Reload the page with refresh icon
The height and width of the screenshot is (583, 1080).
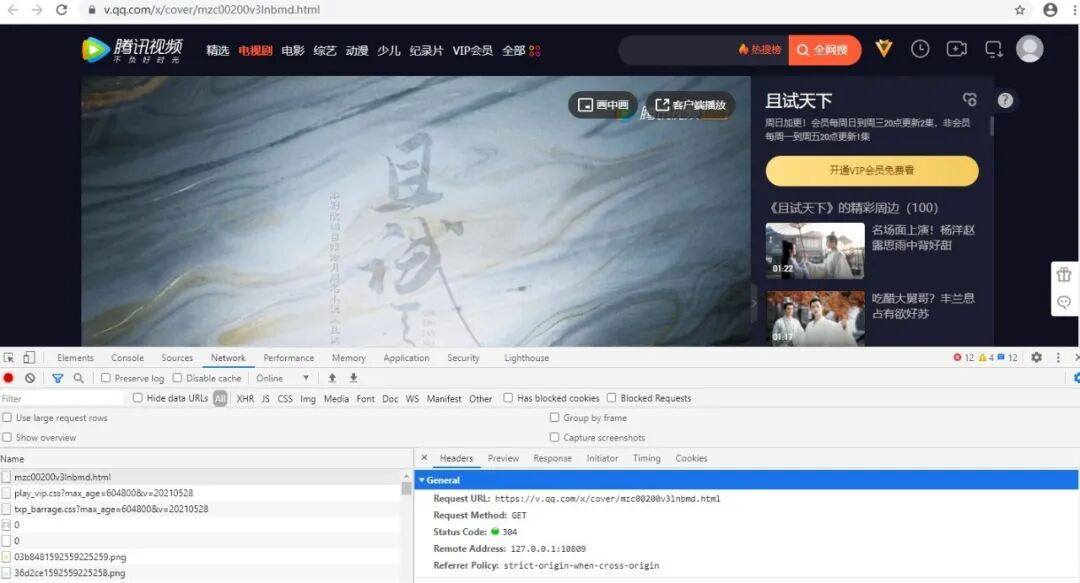pyautogui.click(x=61, y=10)
